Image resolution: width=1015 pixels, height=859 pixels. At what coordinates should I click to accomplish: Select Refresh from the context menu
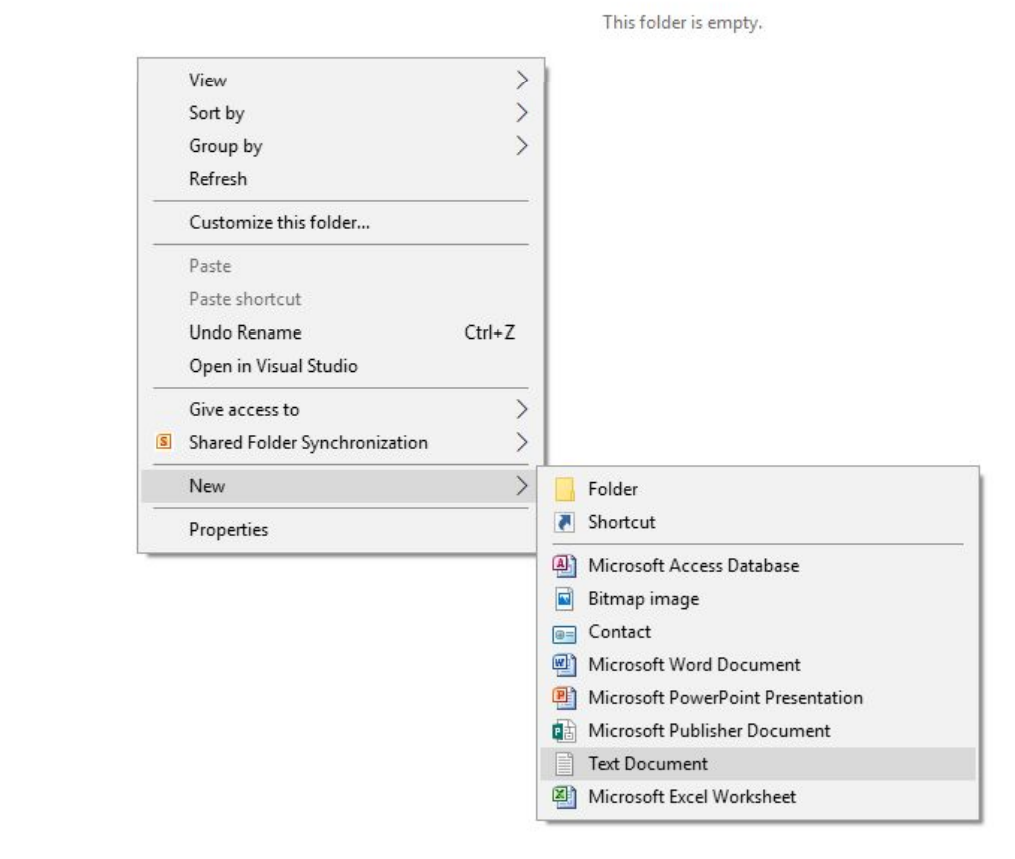(x=218, y=179)
